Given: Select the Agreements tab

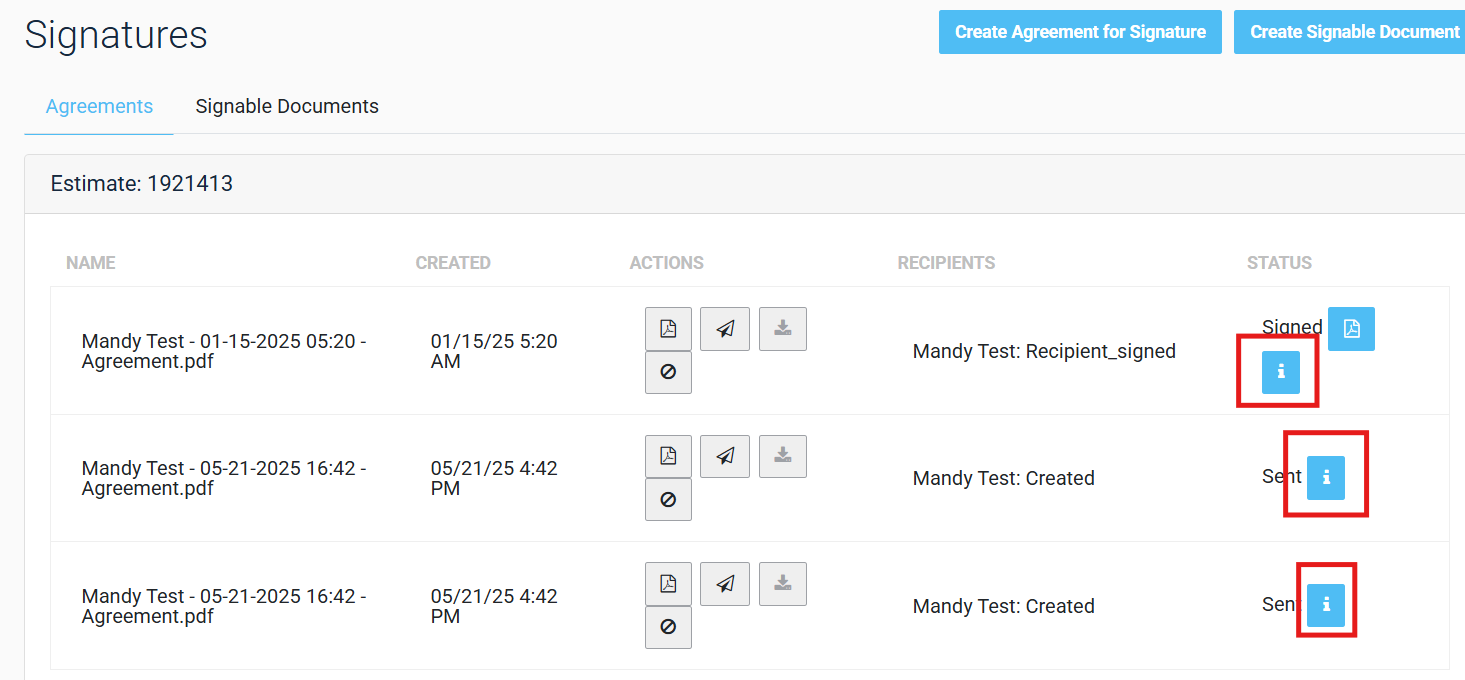Looking at the screenshot, I should (x=99, y=106).
